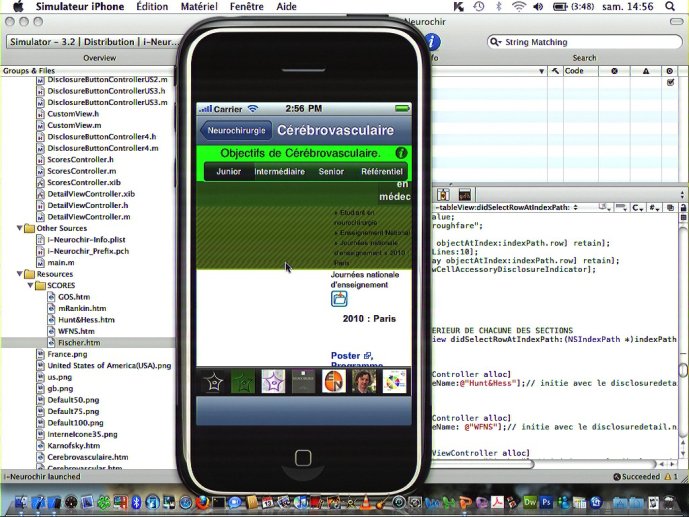Viewport: 689px width, 517px height.
Task: Select ScoresController.xib file
Action: point(84,182)
